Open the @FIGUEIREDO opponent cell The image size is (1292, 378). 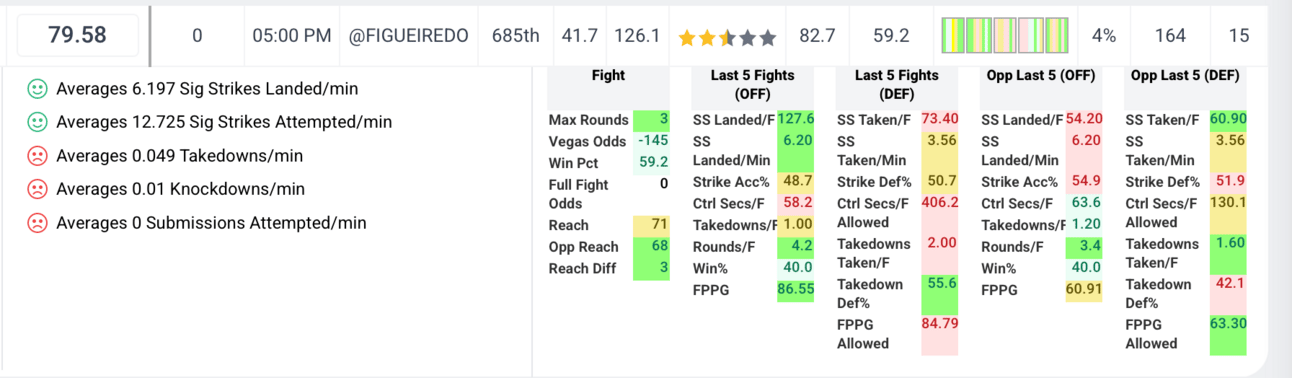(408, 35)
